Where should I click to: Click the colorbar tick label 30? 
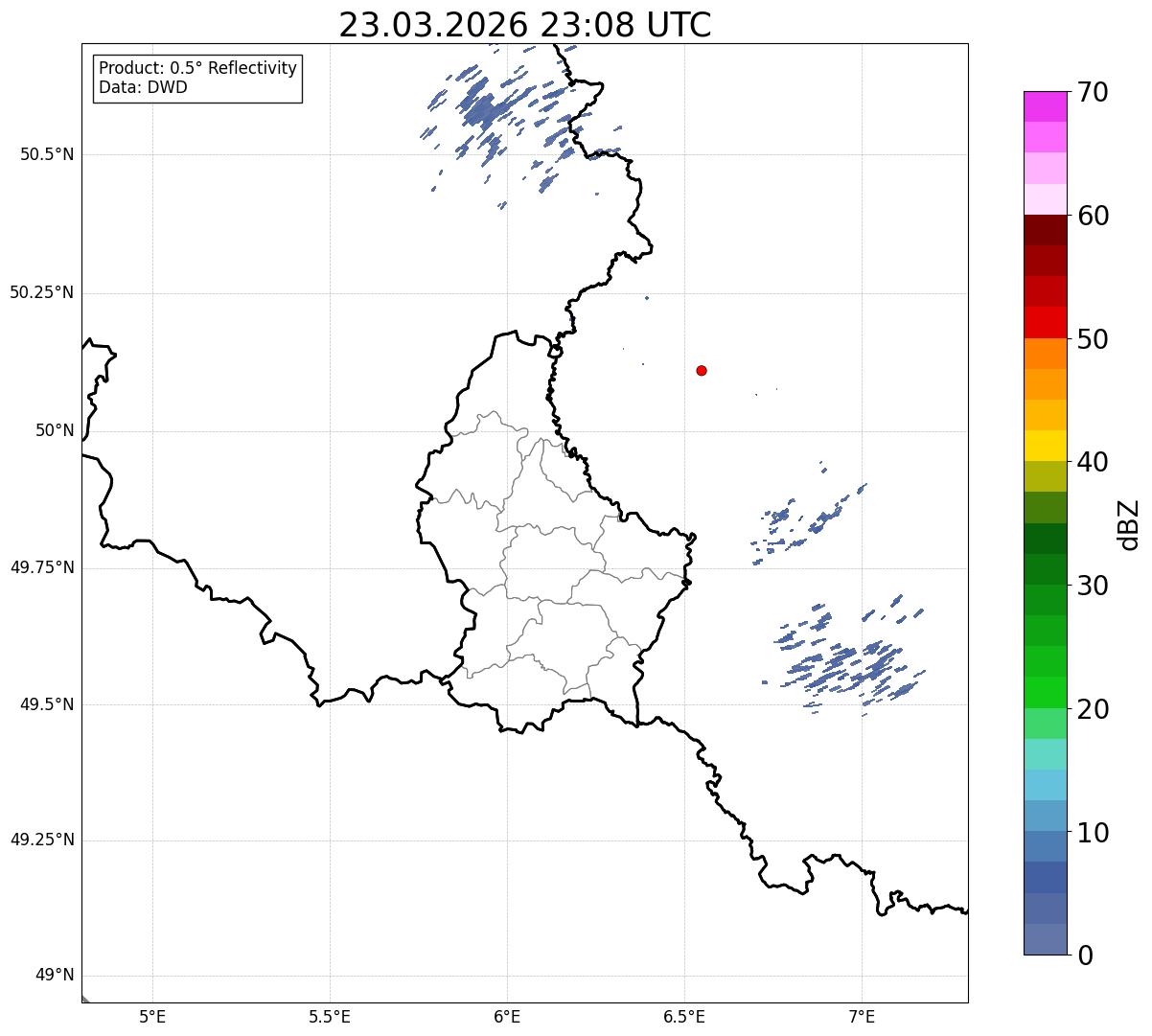coord(1093,586)
